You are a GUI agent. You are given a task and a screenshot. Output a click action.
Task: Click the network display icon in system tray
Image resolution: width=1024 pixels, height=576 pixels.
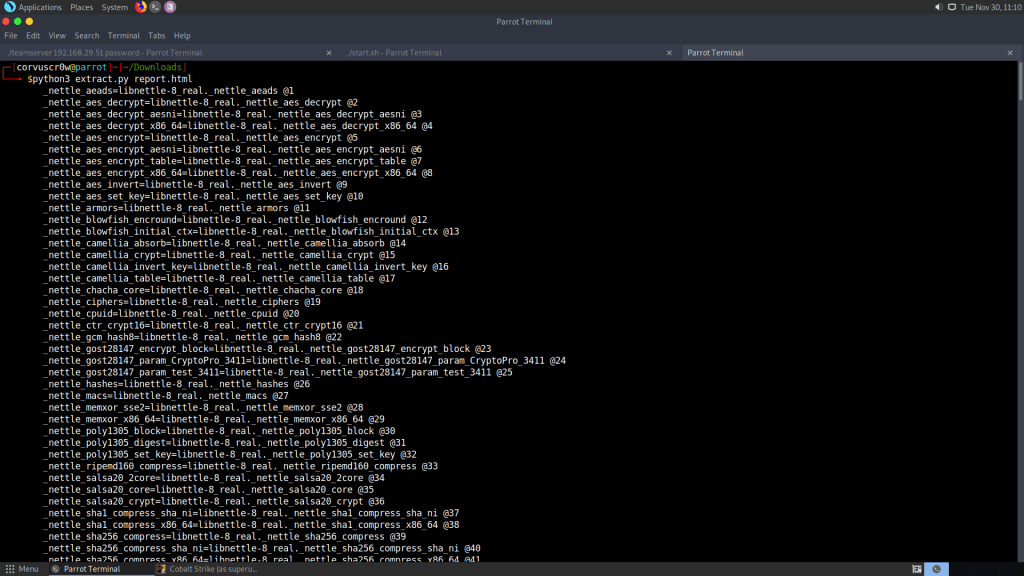(951, 7)
